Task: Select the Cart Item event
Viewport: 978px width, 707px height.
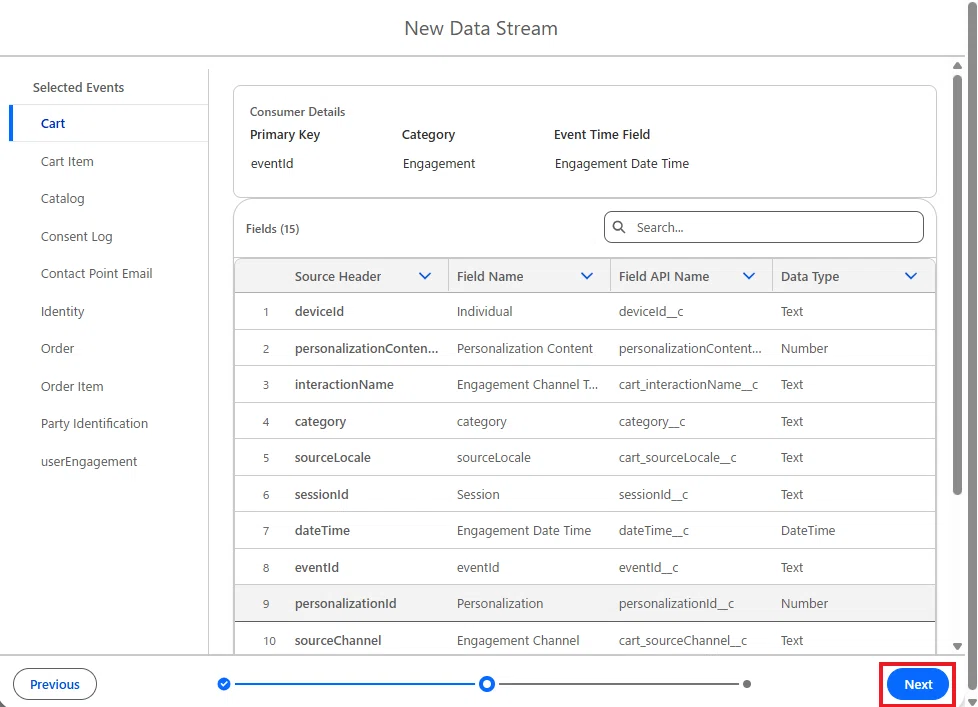Action: click(x=67, y=161)
